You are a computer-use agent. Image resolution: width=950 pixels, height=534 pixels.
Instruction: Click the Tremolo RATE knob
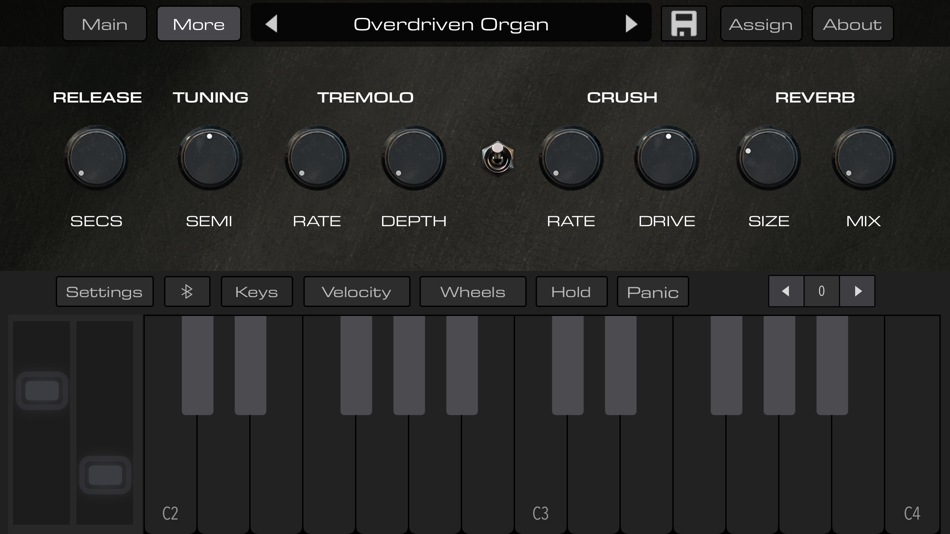(x=317, y=158)
